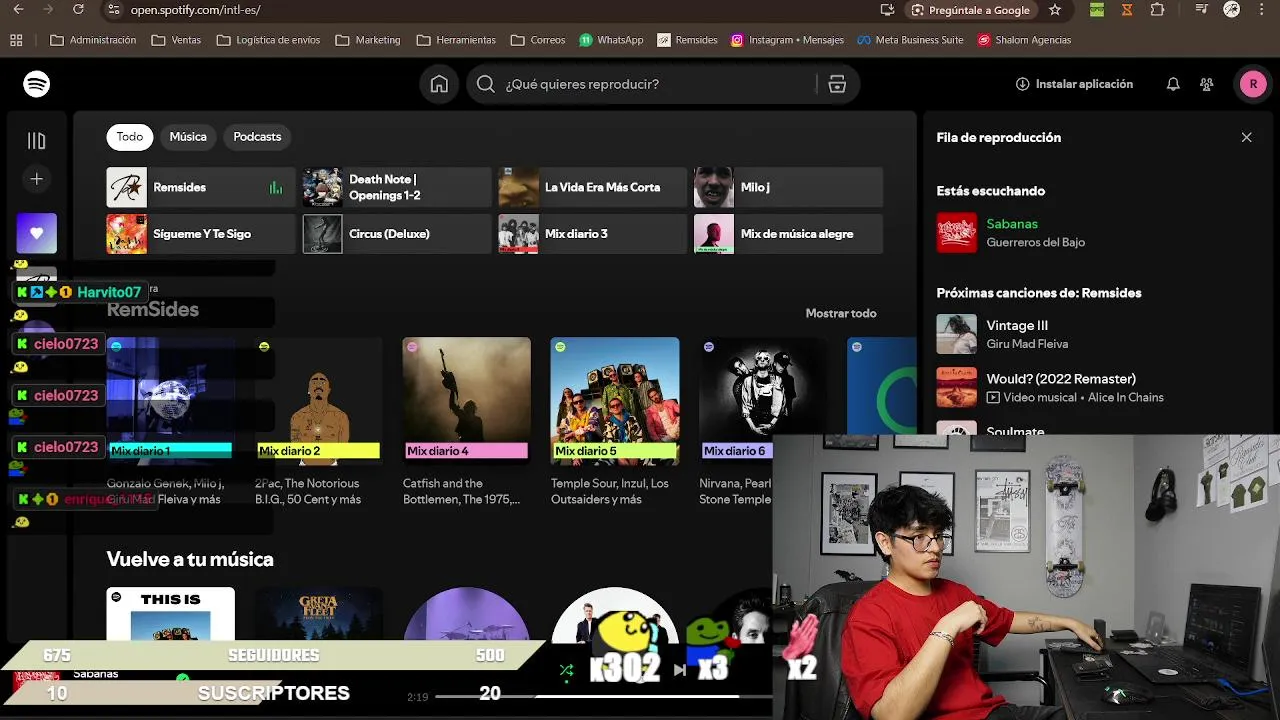The height and width of the screenshot is (720, 1280).
Task: Open the Chrome profile avatar
Action: (1232, 10)
